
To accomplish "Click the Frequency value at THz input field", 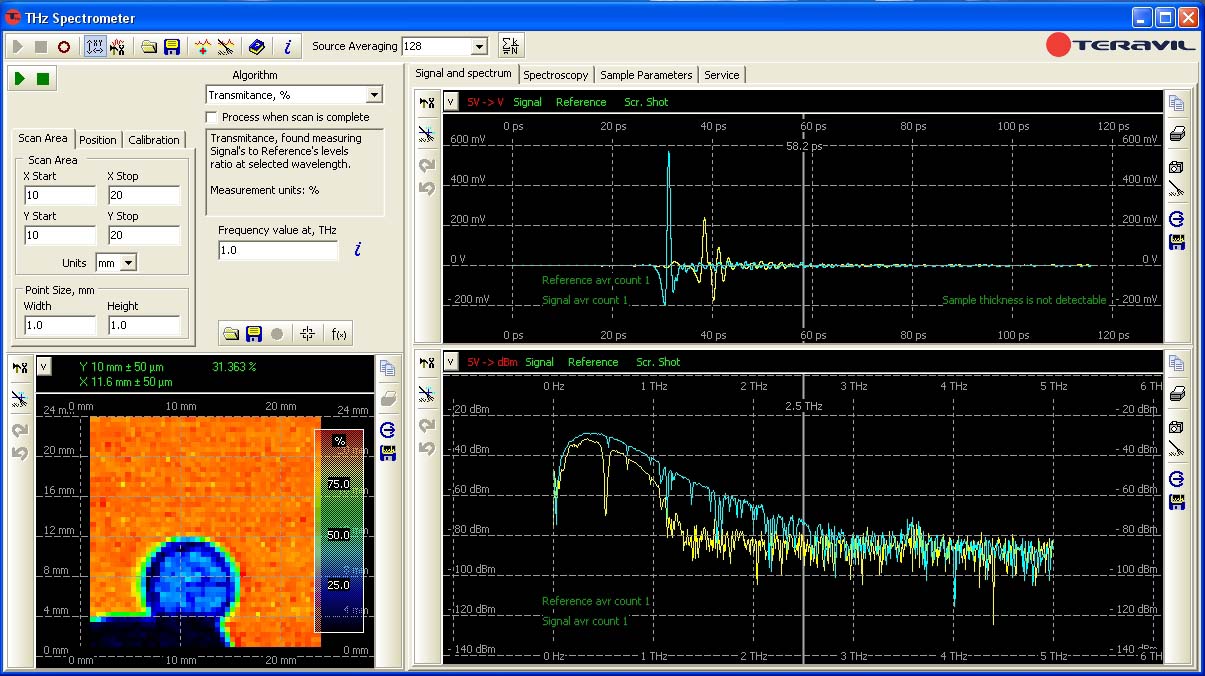I will point(278,251).
